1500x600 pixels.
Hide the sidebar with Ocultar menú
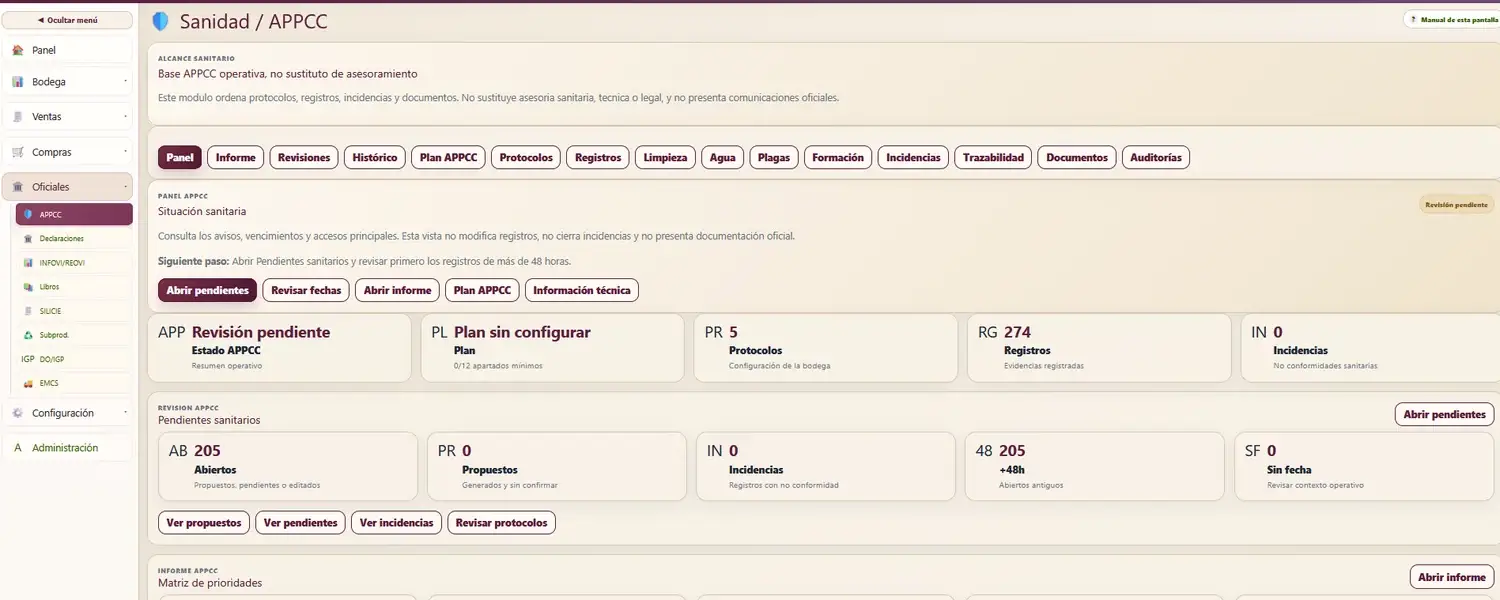point(67,20)
